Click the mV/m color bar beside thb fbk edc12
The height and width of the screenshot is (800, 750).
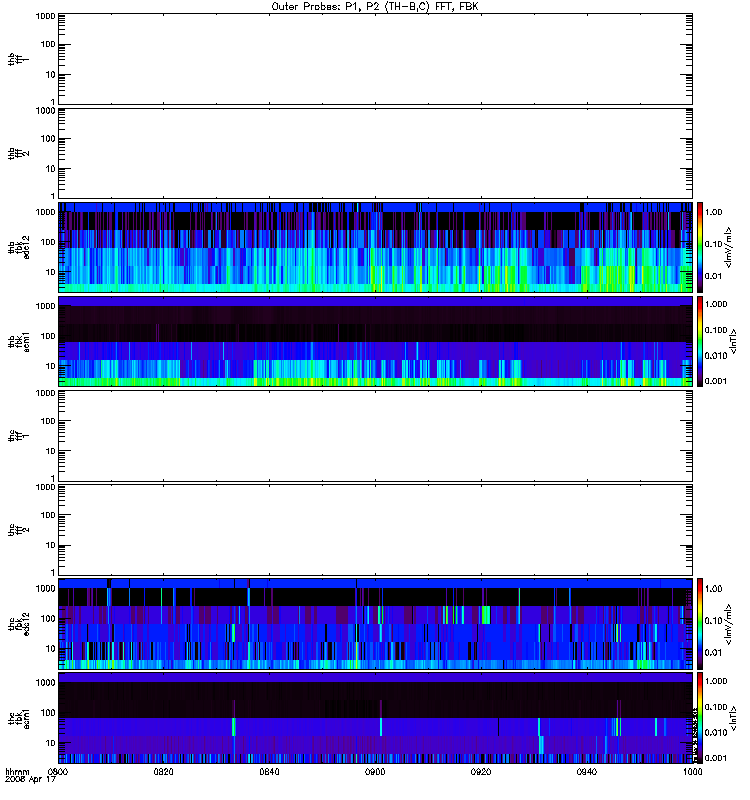point(700,247)
